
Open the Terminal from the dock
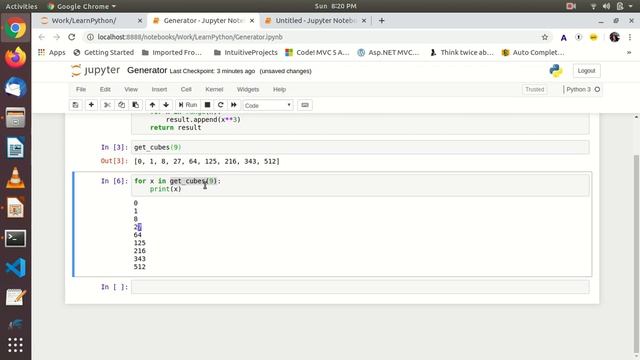click(x=16, y=238)
